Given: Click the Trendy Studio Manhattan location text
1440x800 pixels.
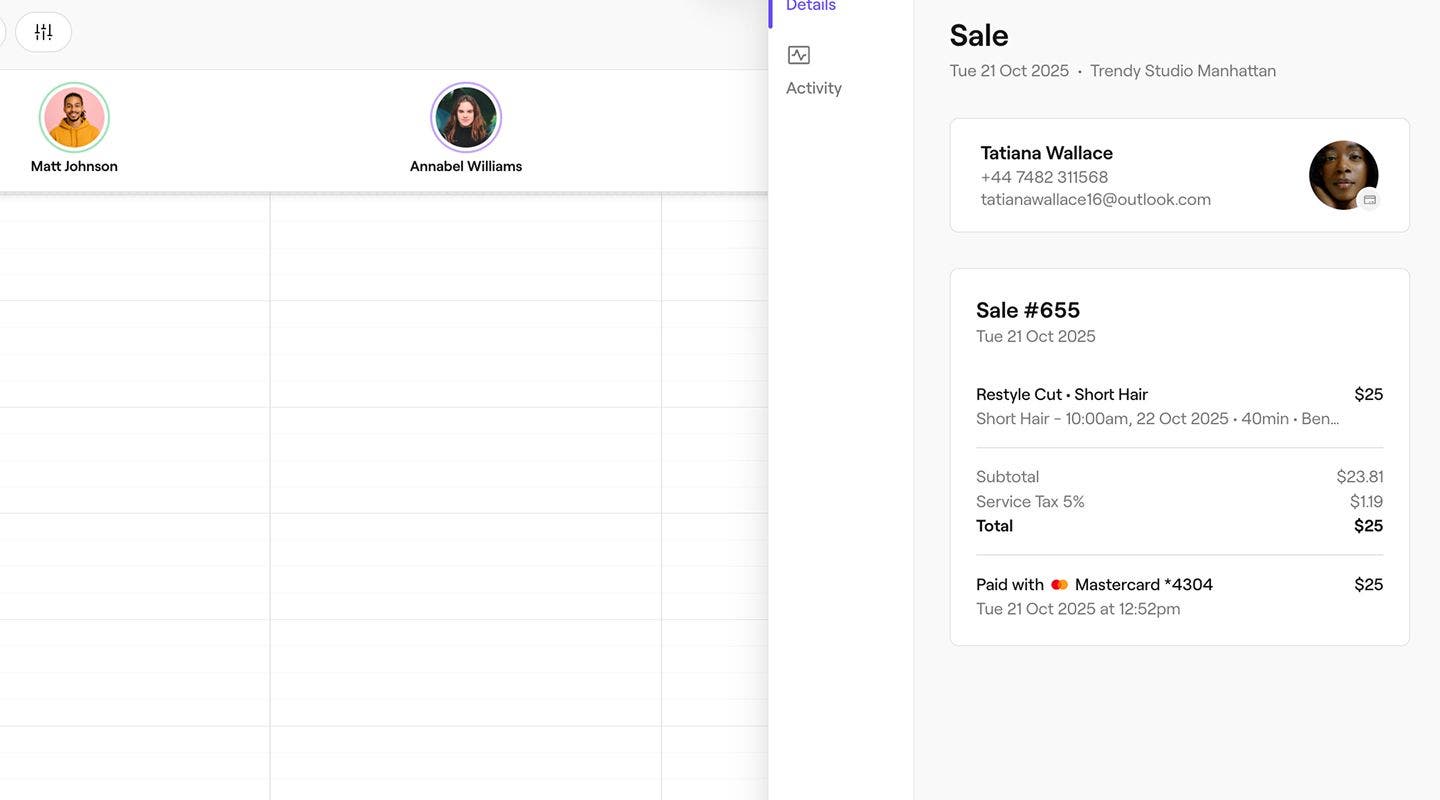Looking at the screenshot, I should coord(1182,71).
